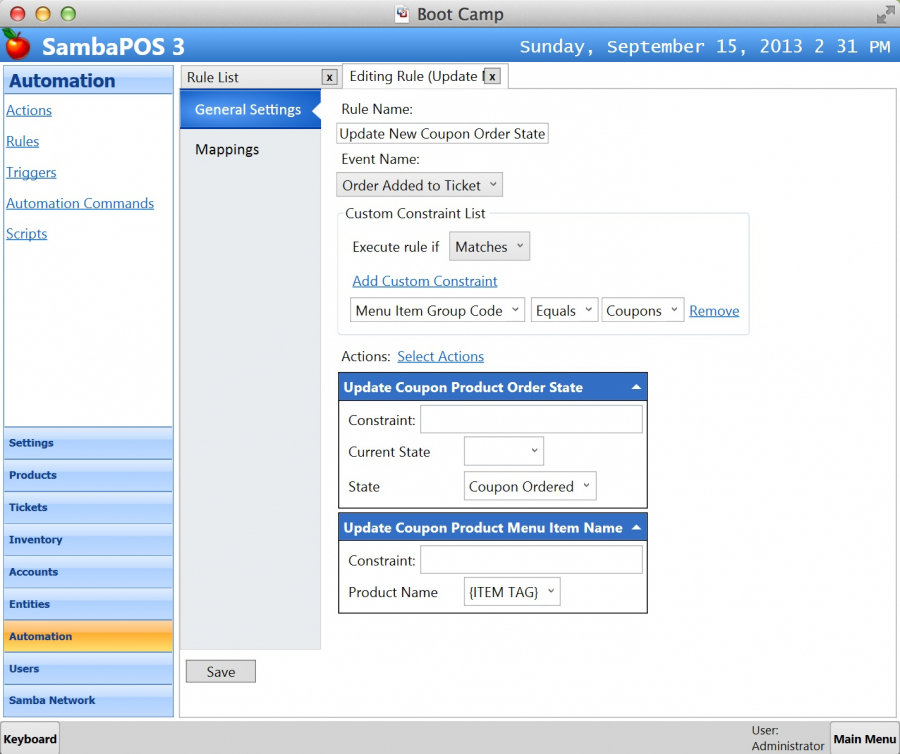Open the State dropdown showing Coupon Ordered
The height and width of the screenshot is (754, 900).
[530, 487]
